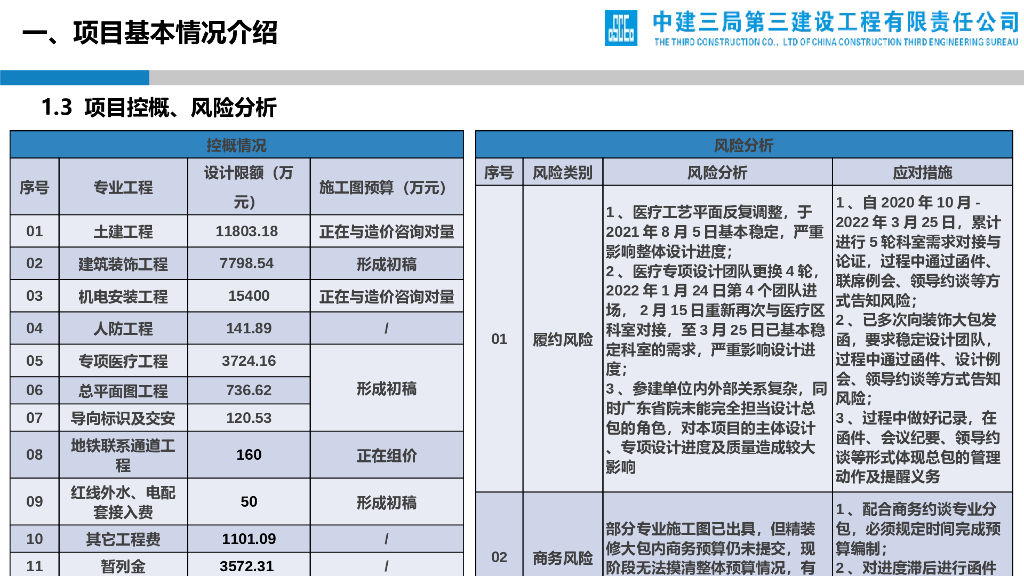This screenshot has height=576, width=1024.
Task: Click the 正在组价 status cell
Action: [387, 455]
